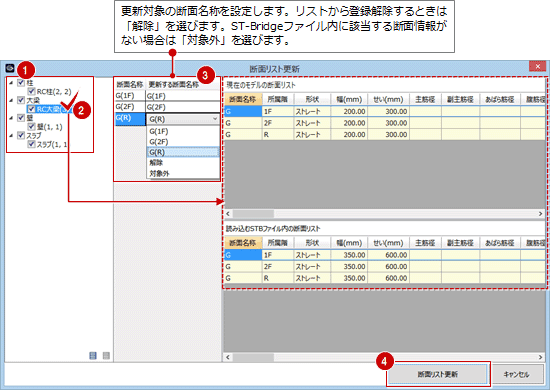This screenshot has width=550, height=390.
Task: Select the RC大梁 tree item label
Action: point(53,109)
